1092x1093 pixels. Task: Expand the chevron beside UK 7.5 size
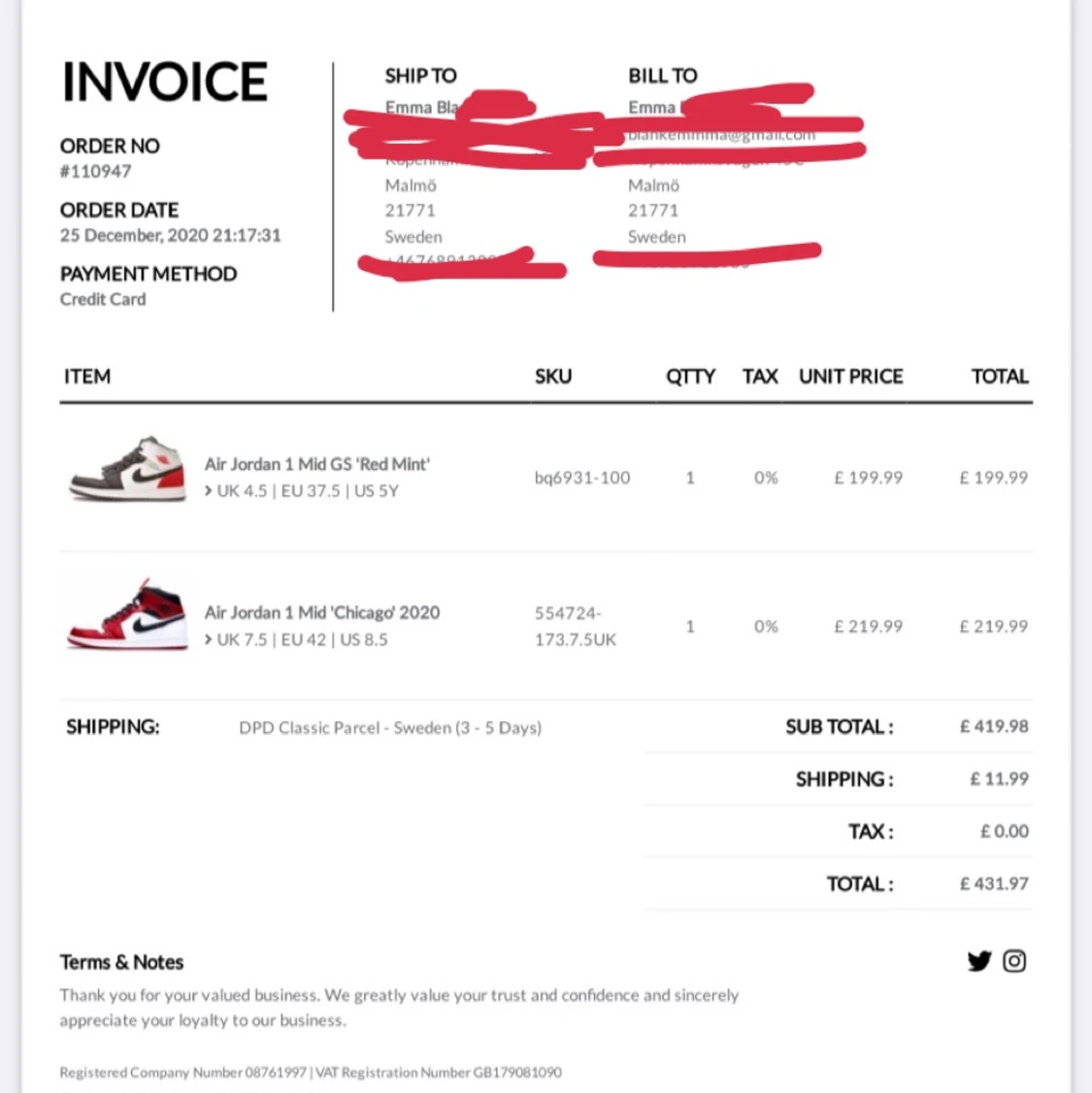click(209, 640)
